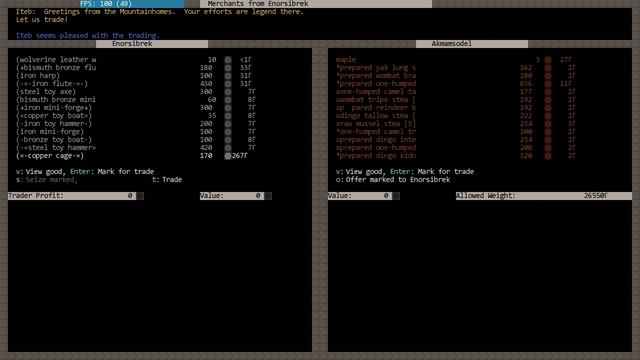This screenshot has height=360, width=640.
Task: Click the currency icon beside Akmamsodel Value total
Action: pos(396,196)
